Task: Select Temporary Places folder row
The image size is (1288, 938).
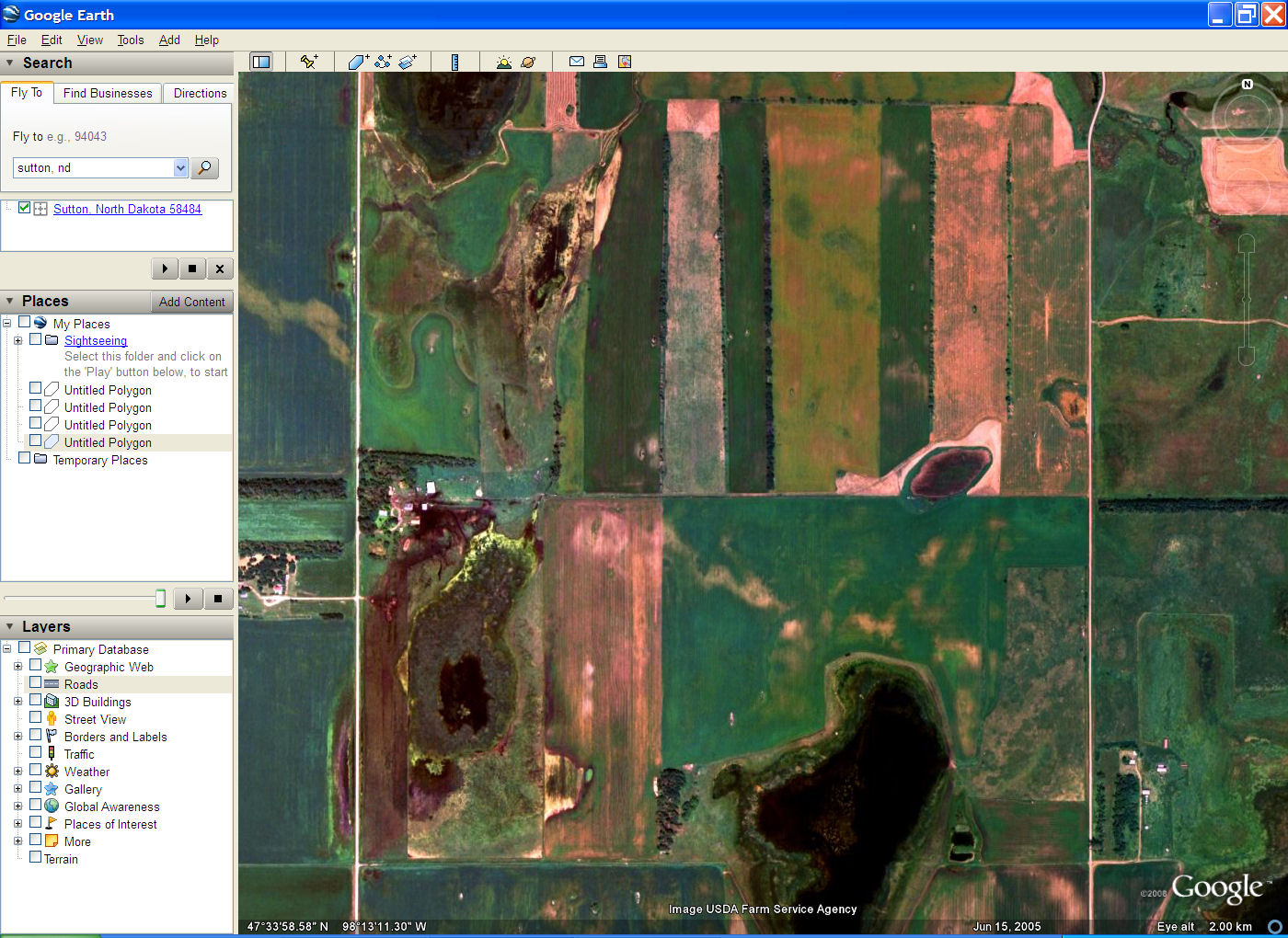Action: (100, 460)
